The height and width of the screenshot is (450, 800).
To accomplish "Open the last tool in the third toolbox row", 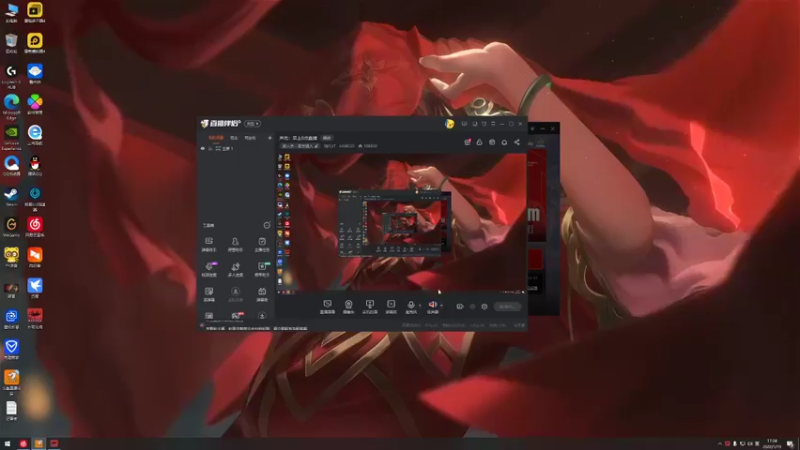I will point(262,294).
